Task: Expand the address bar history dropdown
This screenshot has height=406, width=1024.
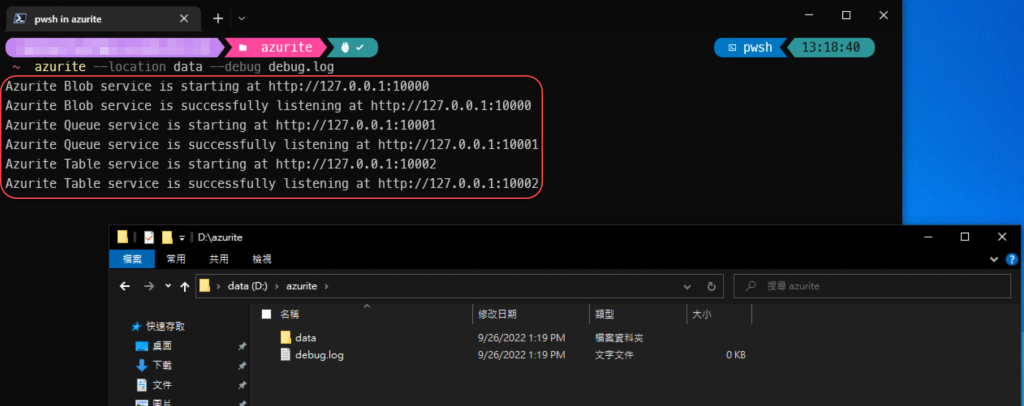Action: pos(687,286)
